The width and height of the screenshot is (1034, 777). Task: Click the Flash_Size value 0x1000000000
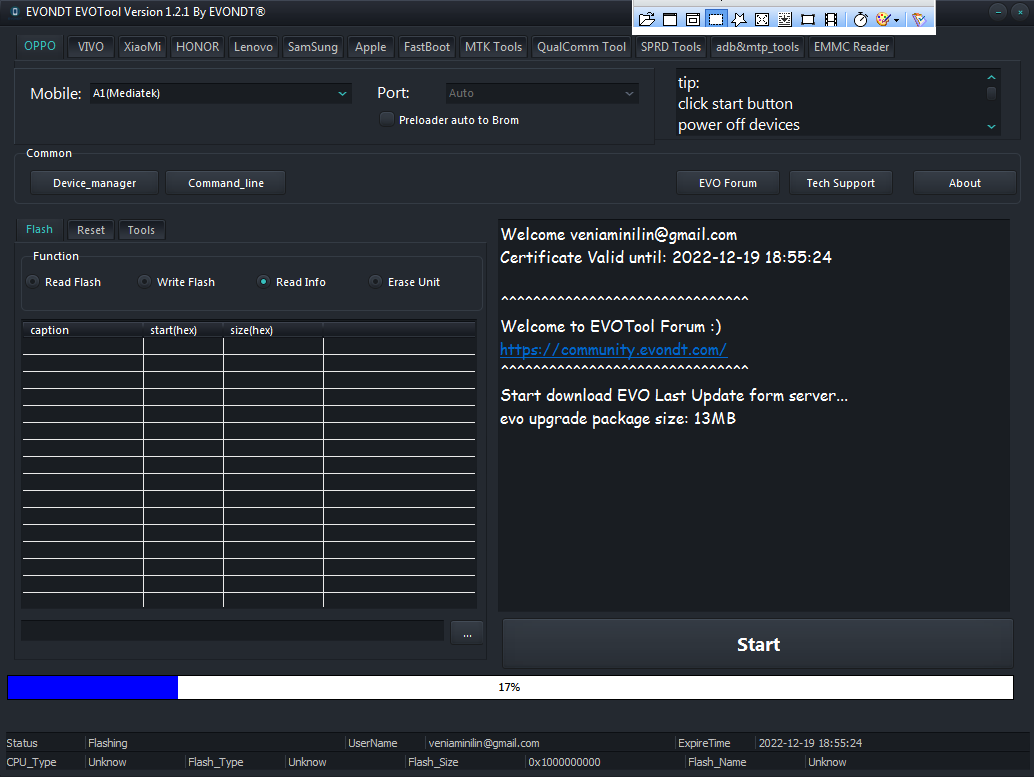point(564,762)
